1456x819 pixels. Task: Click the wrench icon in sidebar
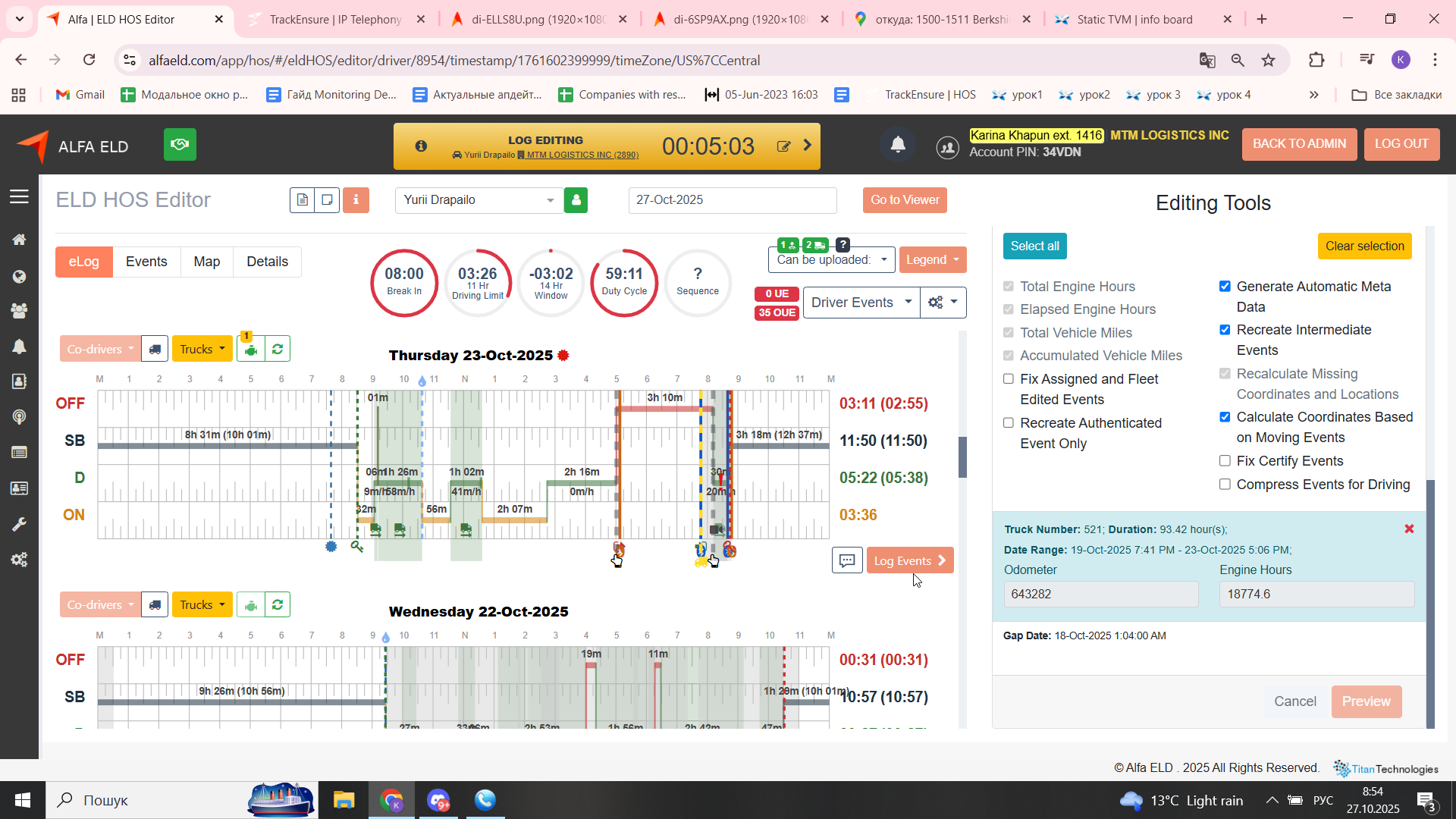[19, 524]
